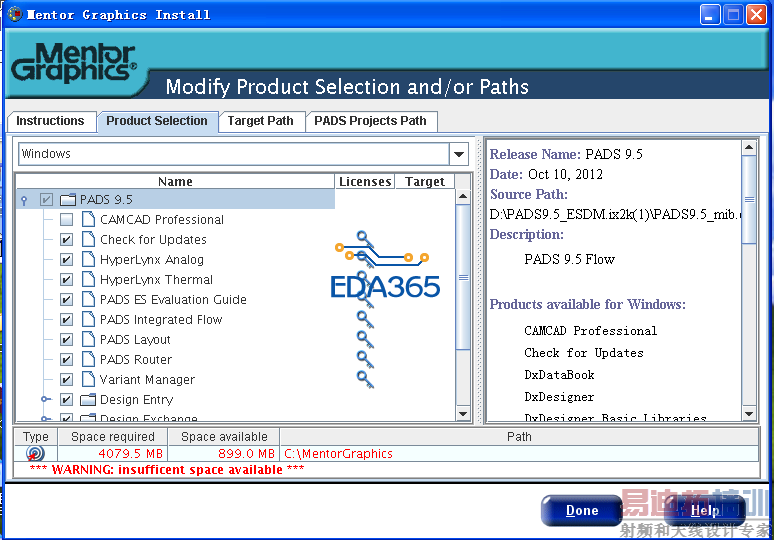The image size is (774, 540).
Task: Click the license key icon for Check for Updates
Action: (365, 239)
